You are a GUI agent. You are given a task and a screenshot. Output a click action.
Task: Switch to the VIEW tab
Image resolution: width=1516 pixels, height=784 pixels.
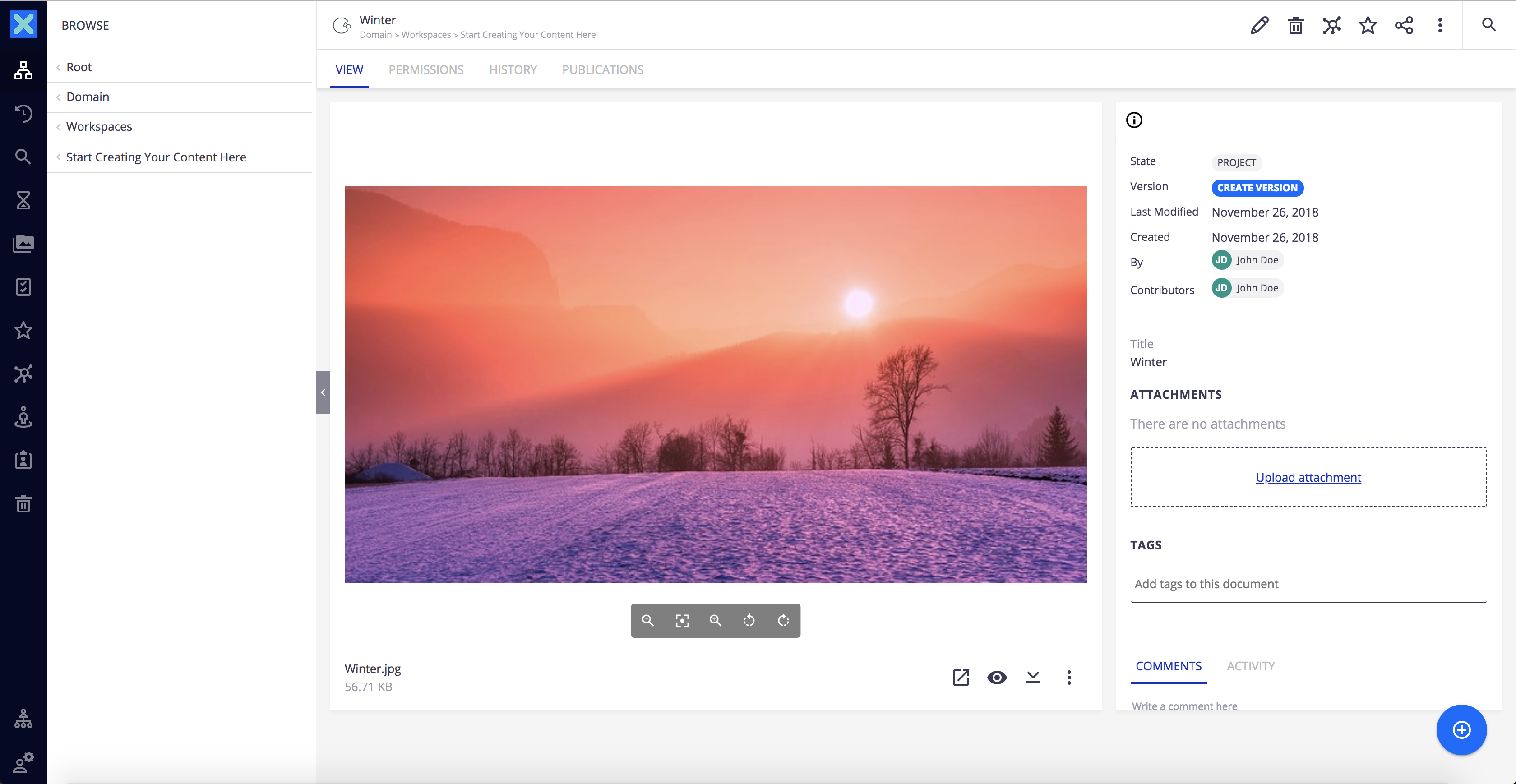point(350,70)
